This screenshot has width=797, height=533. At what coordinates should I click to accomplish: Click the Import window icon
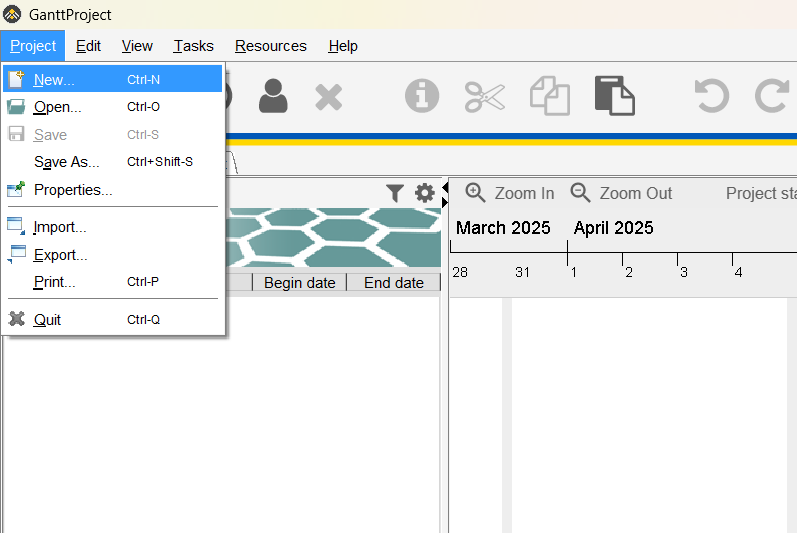pos(16,227)
